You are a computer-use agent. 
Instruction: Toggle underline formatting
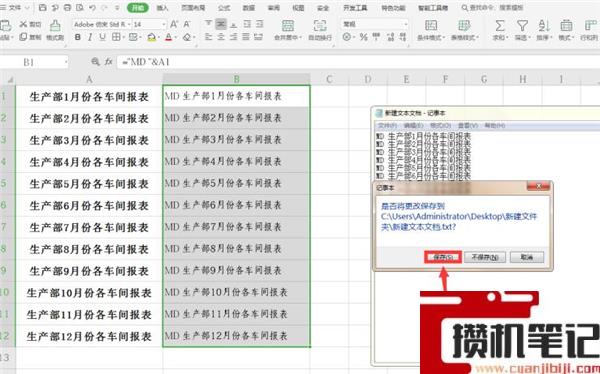point(102,38)
